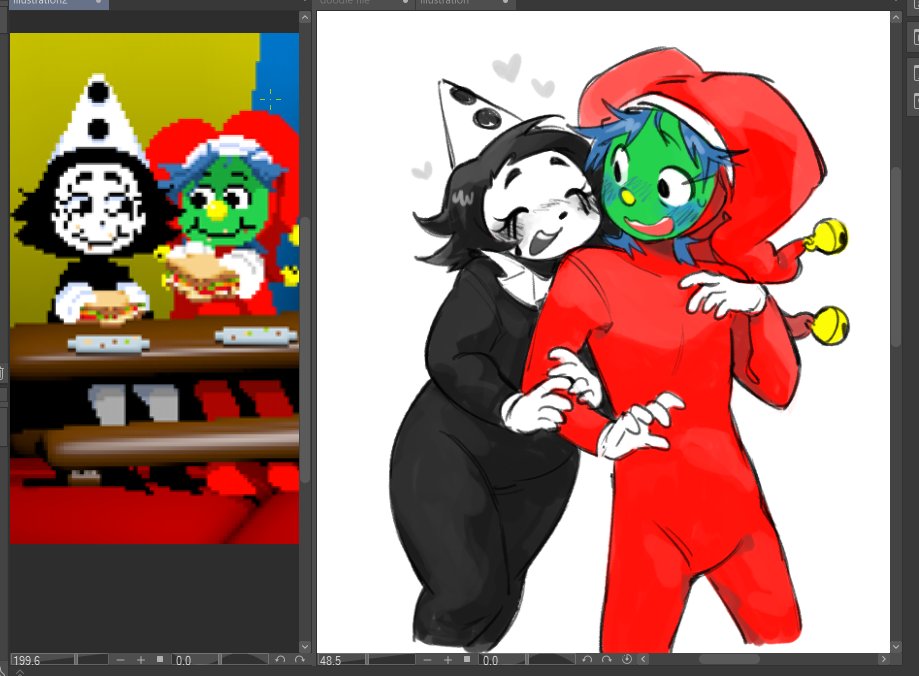Zoom in the right illustration canvas
The image size is (919, 676).
point(448,660)
